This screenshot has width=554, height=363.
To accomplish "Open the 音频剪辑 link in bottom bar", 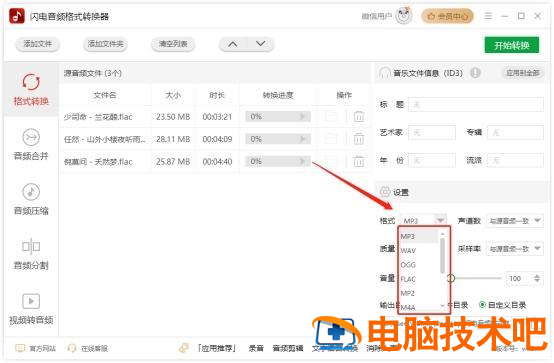I will pos(288,349).
